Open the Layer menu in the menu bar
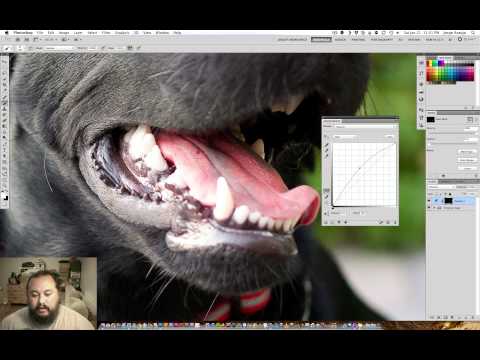 pyautogui.click(x=78, y=33)
